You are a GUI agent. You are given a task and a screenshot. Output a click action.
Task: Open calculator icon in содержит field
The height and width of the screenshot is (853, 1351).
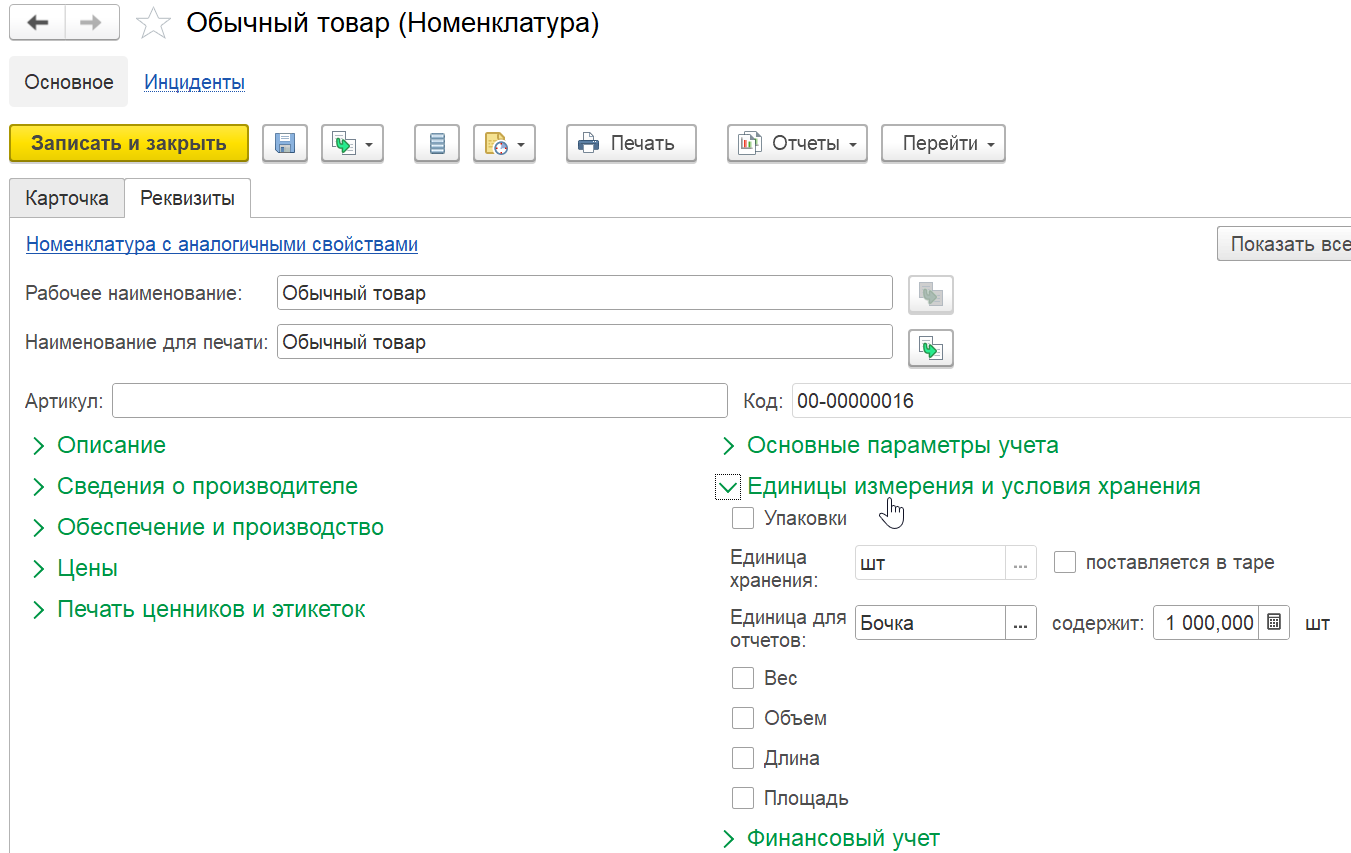pyautogui.click(x=1274, y=622)
